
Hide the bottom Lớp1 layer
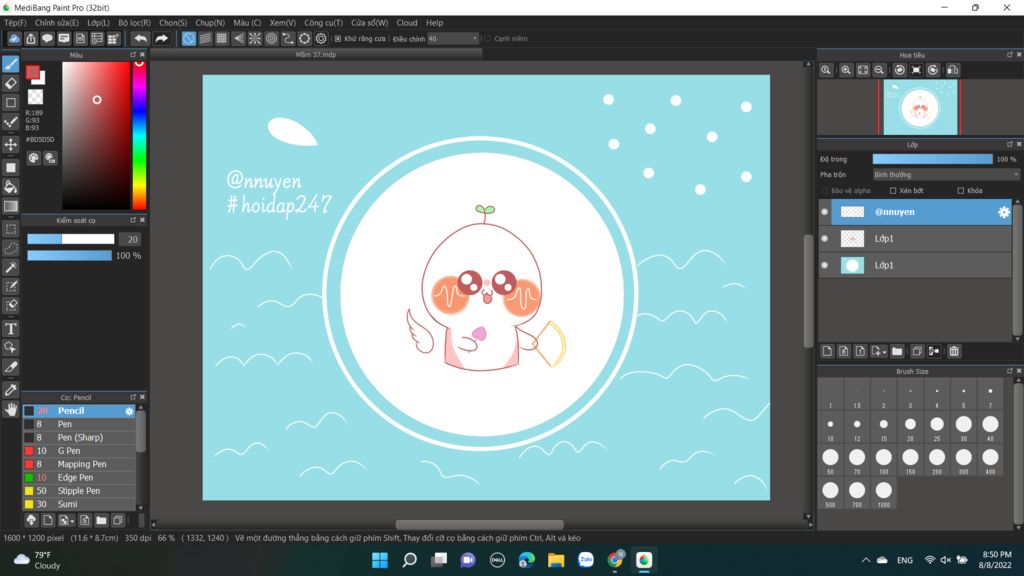pyautogui.click(x=825, y=265)
